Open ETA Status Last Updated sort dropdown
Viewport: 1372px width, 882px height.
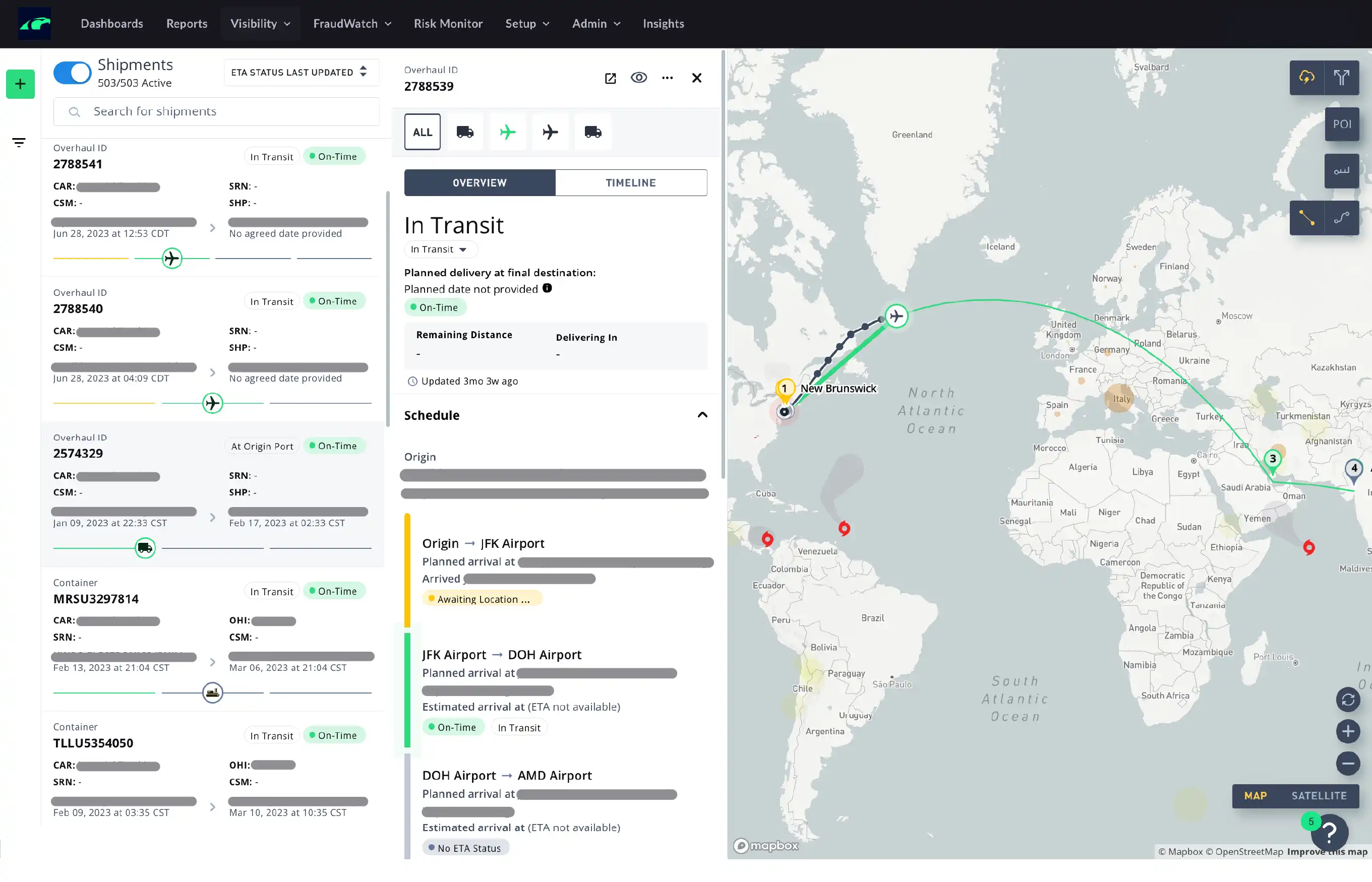(300, 72)
